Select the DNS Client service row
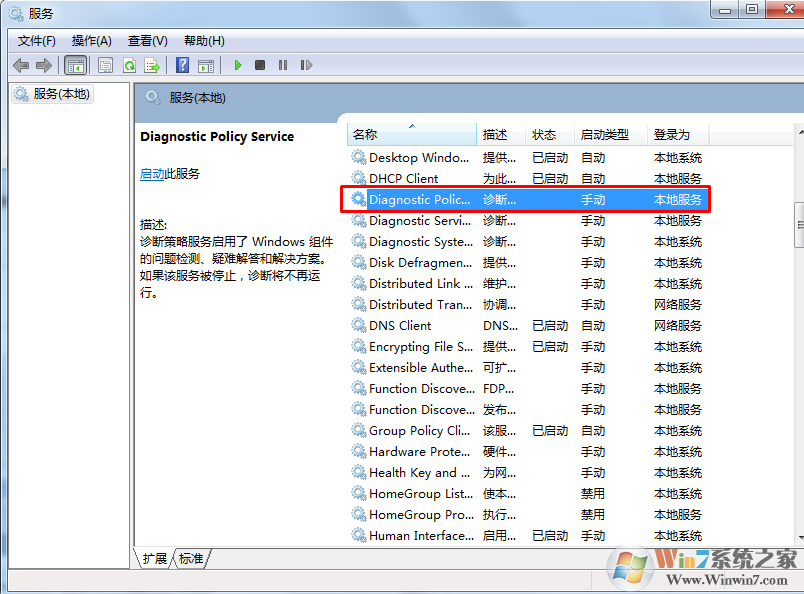 pyautogui.click(x=400, y=326)
